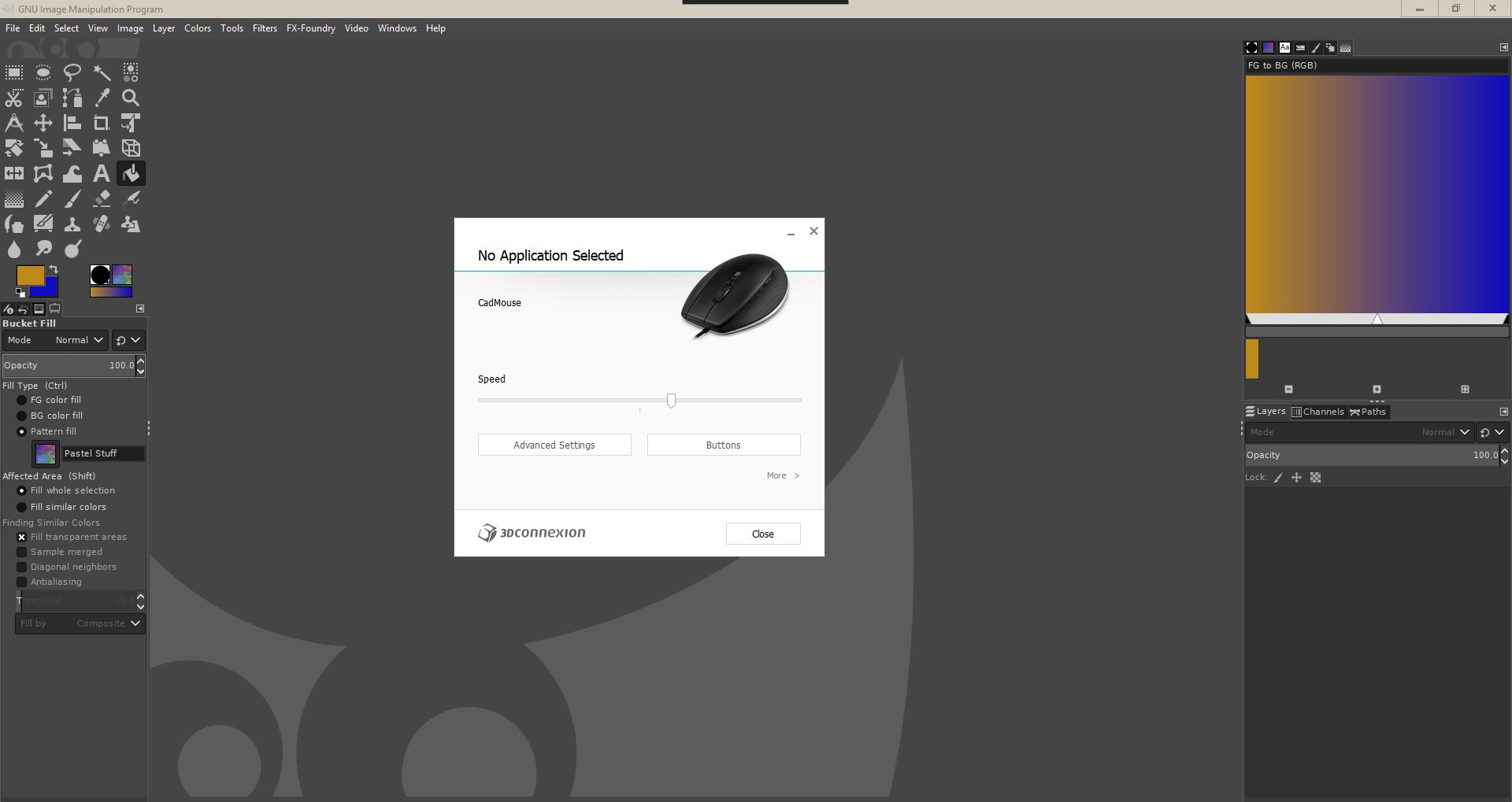Click the More link in CadMouse dialog
1512x802 pixels.
click(x=784, y=475)
